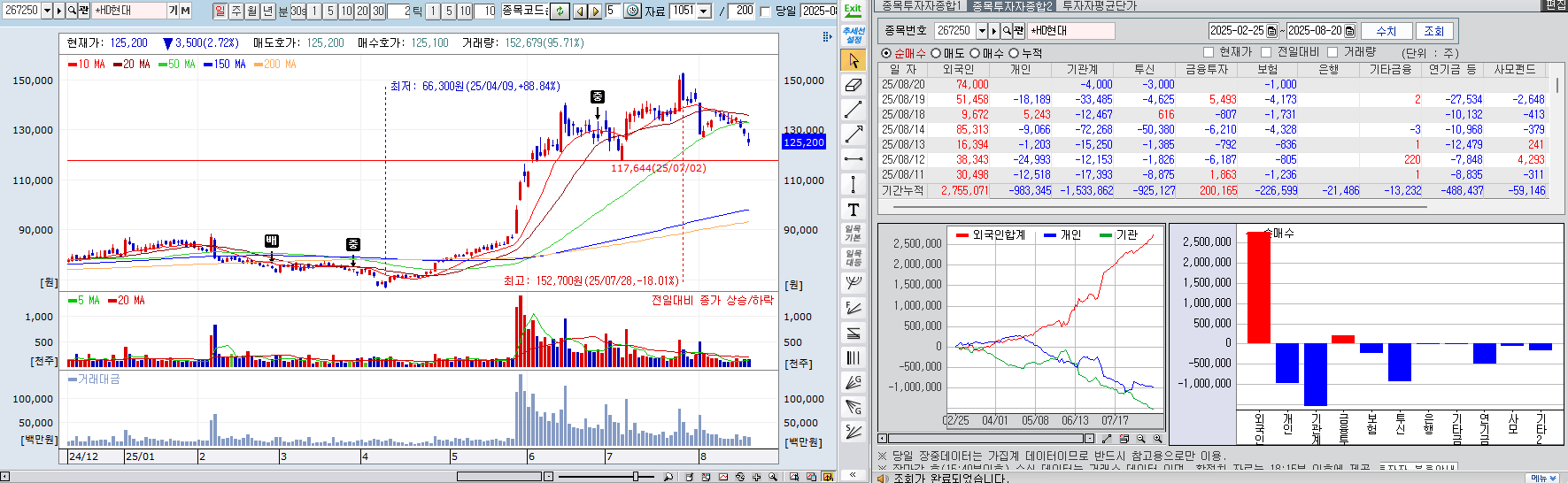
Task: Click next-stock arrow beside chart code dropdown
Action: coord(59,11)
